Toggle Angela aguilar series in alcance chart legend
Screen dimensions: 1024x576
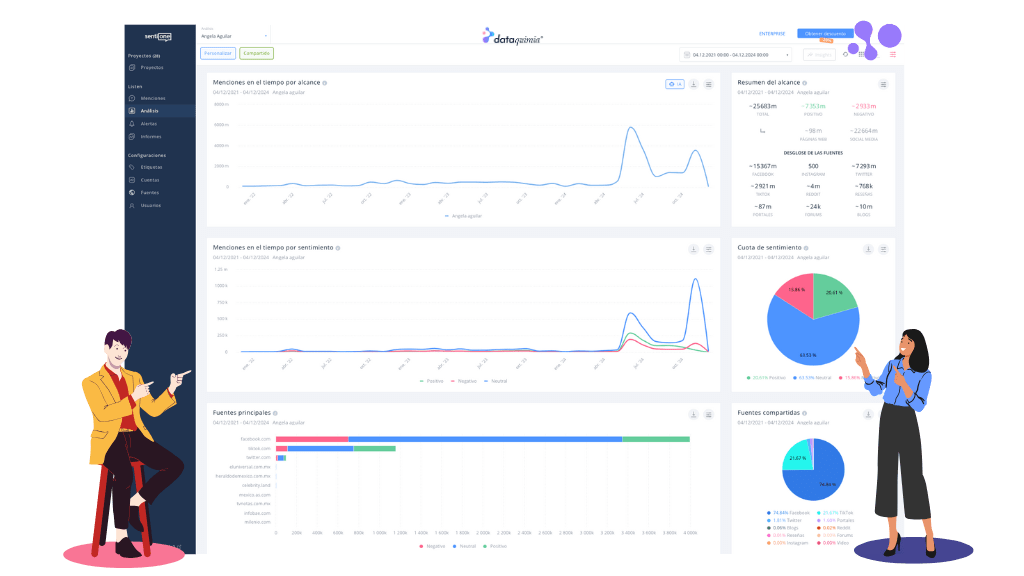pos(463,215)
